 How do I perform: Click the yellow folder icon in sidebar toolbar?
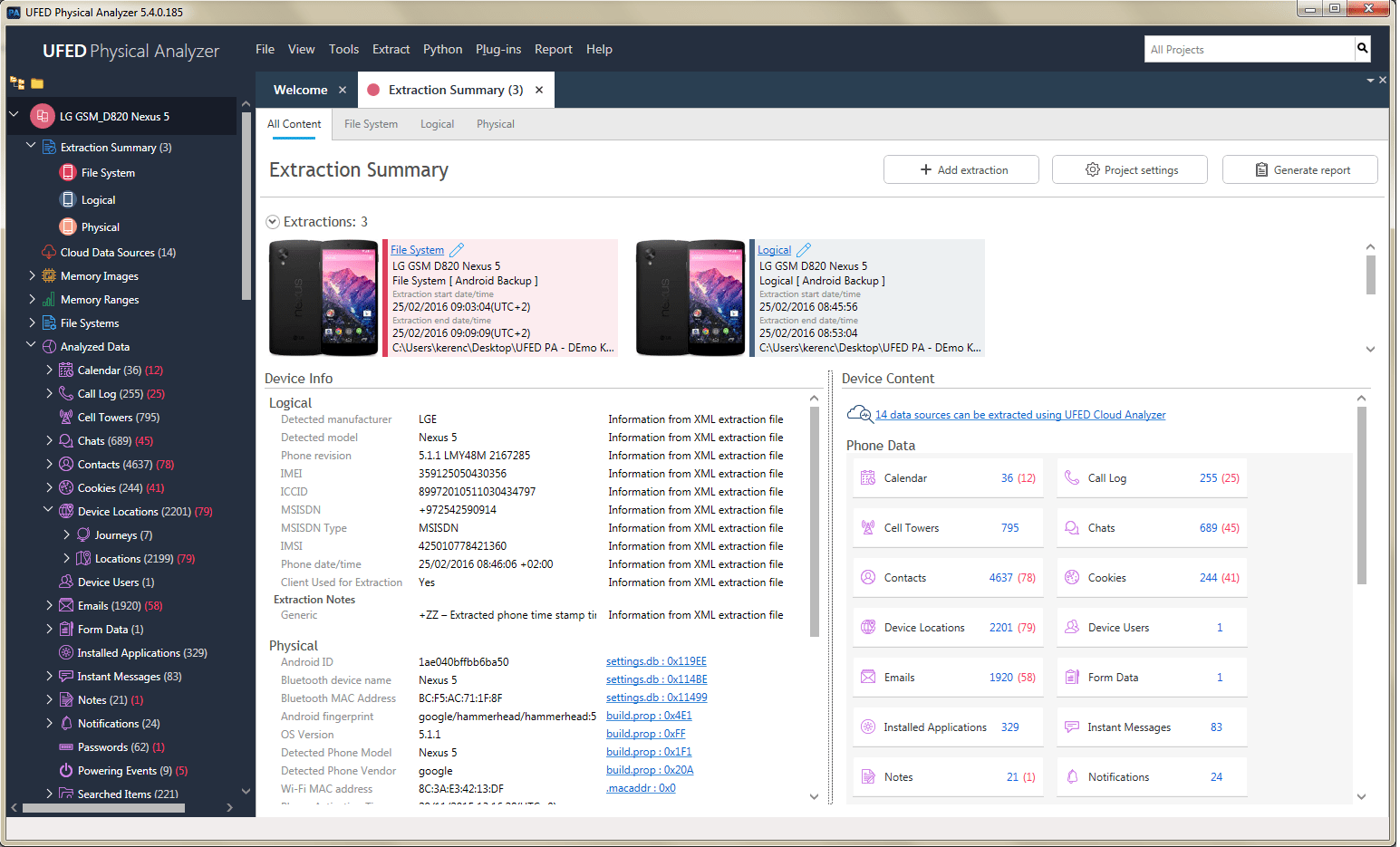[37, 84]
